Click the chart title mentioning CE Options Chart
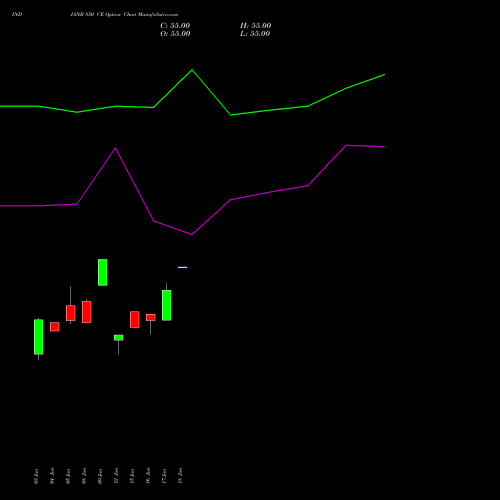Image resolution: width=500 pixels, height=500 pixels. (x=124, y=15)
